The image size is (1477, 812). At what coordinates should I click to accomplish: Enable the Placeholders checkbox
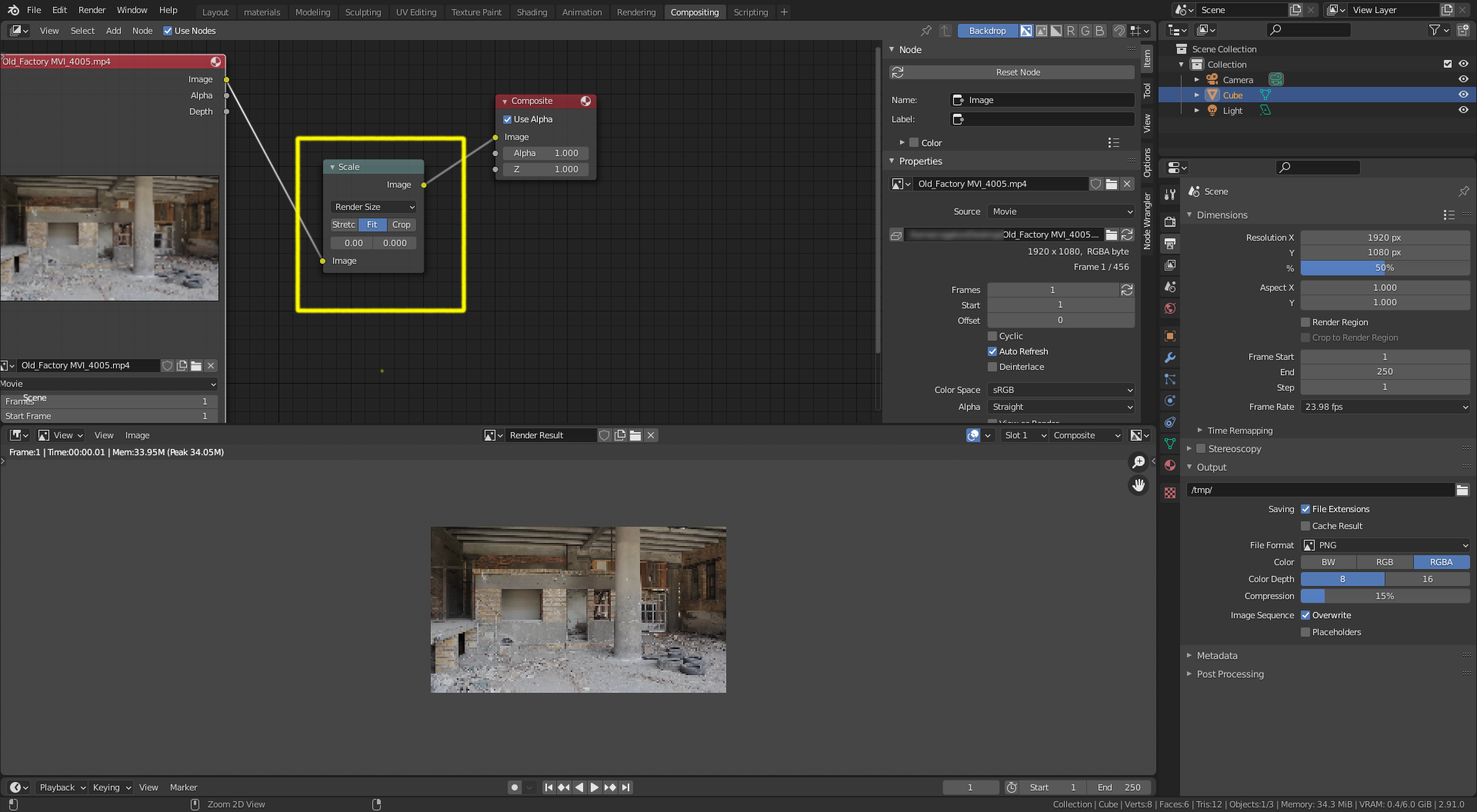tap(1305, 632)
